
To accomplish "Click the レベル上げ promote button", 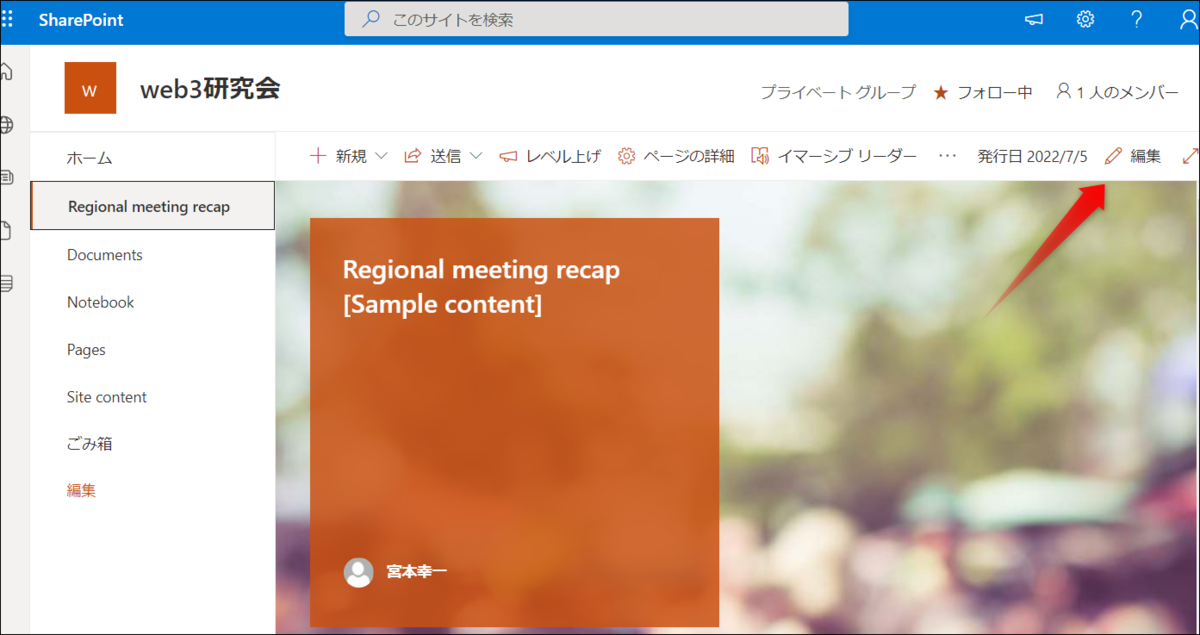I will [x=550, y=156].
